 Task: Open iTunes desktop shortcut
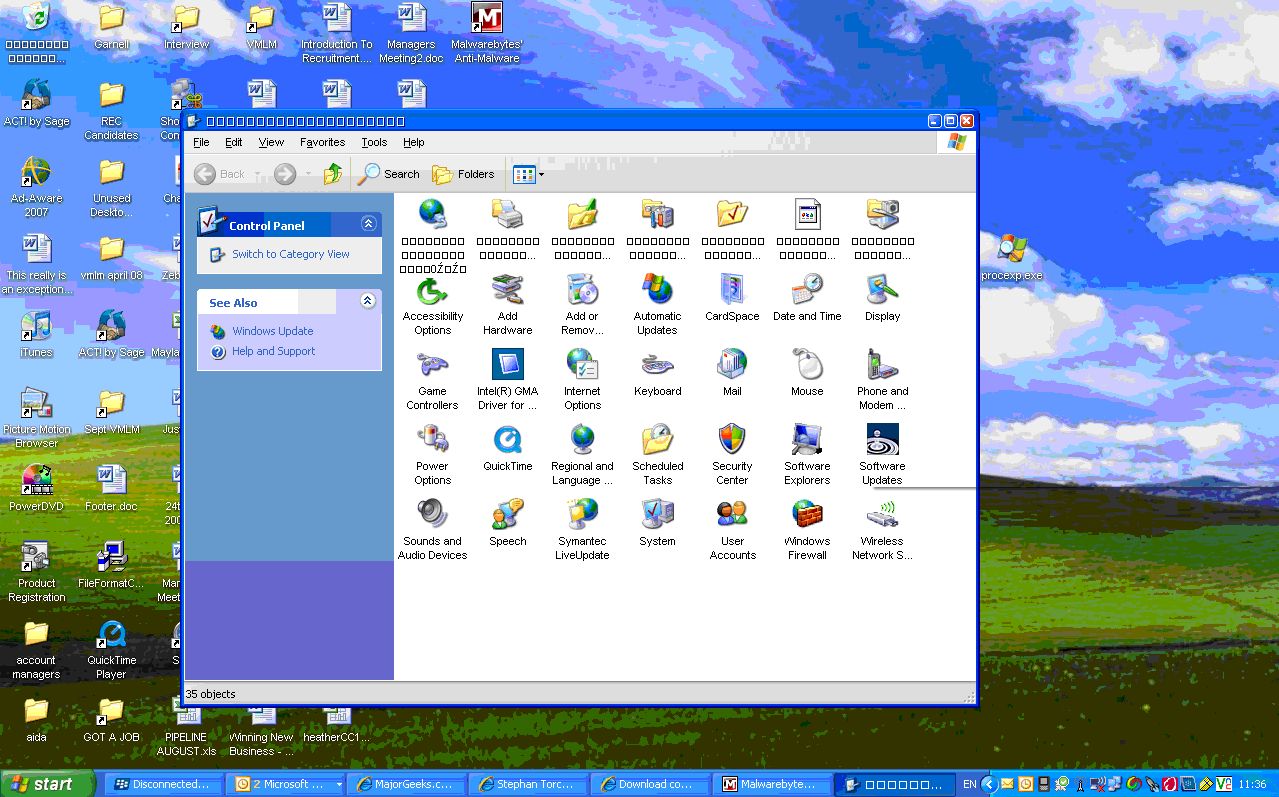(x=36, y=334)
